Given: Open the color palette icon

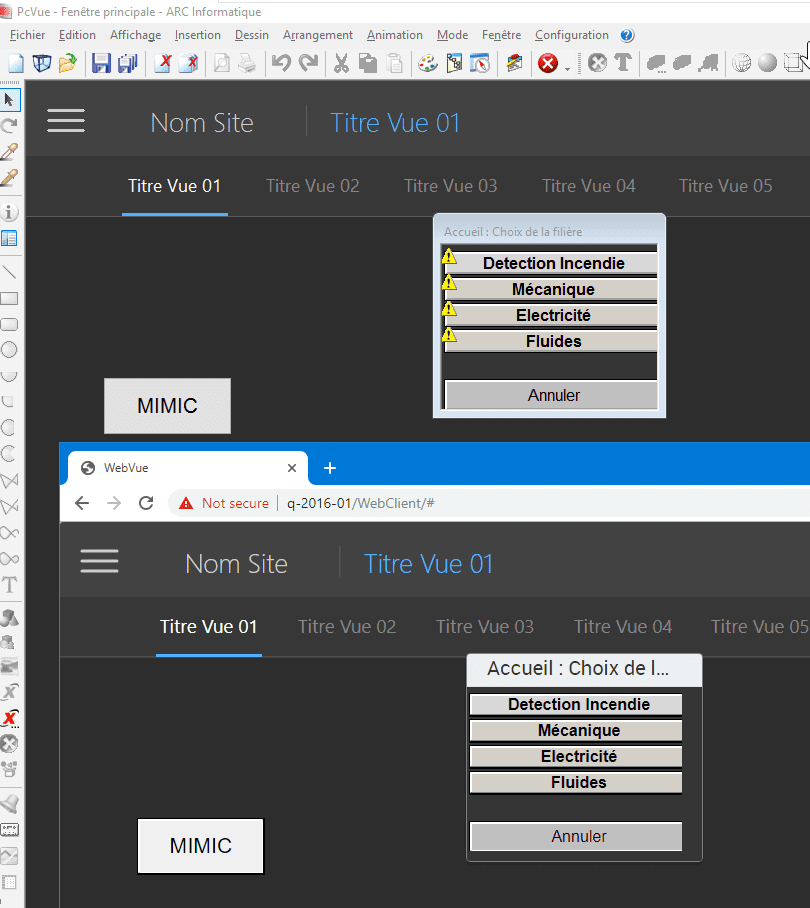Looking at the screenshot, I should [427, 63].
